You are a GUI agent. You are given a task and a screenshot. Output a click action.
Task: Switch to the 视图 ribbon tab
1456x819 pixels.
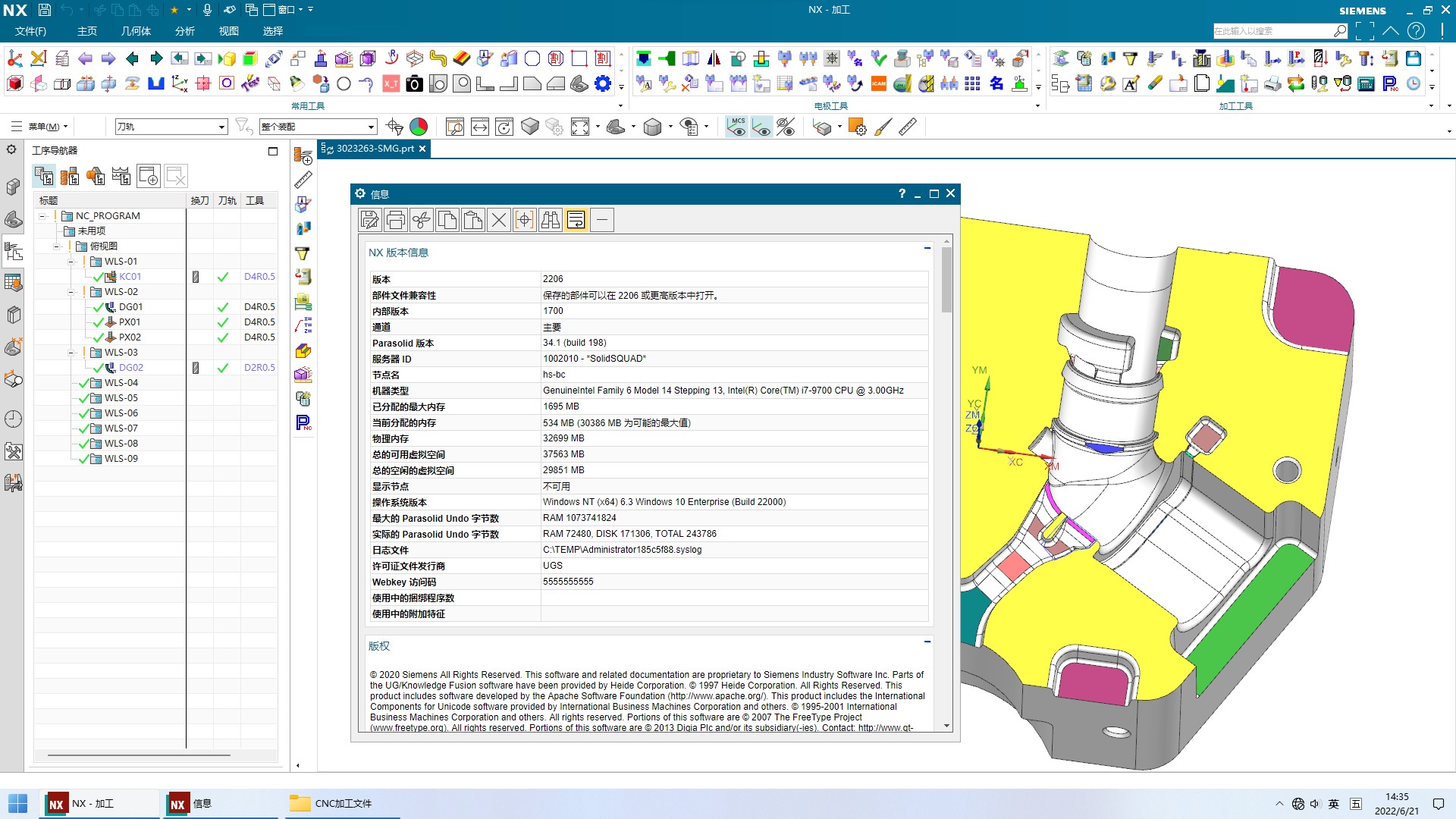[228, 31]
